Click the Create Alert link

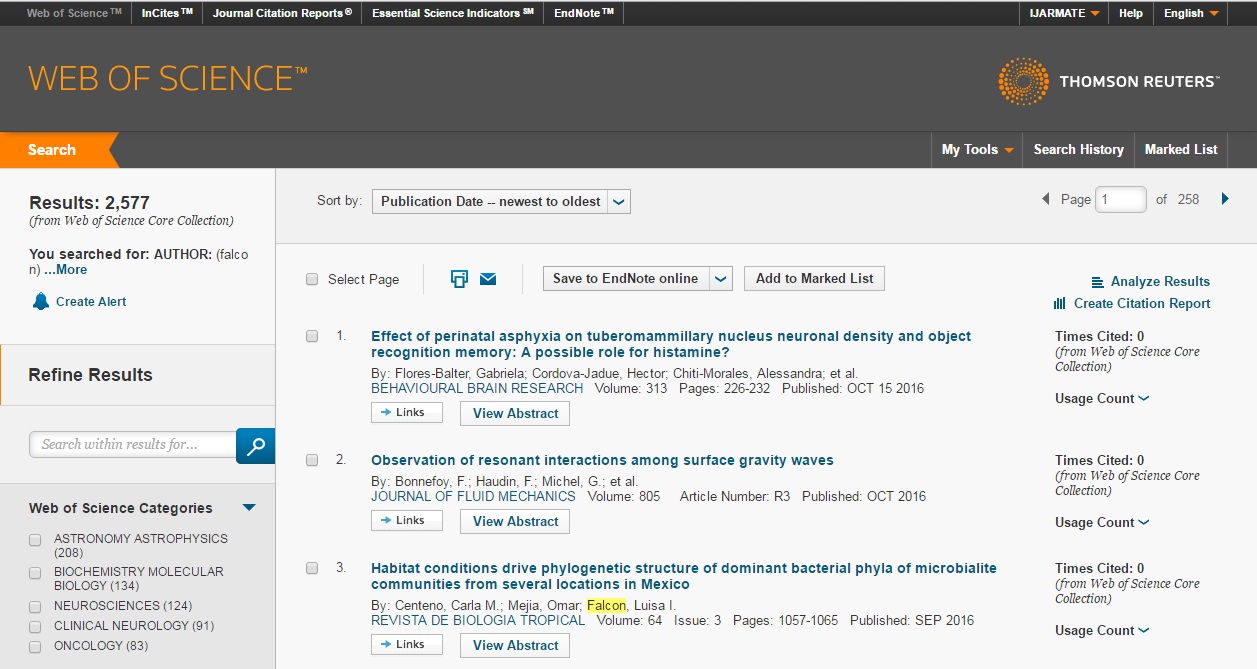91,302
